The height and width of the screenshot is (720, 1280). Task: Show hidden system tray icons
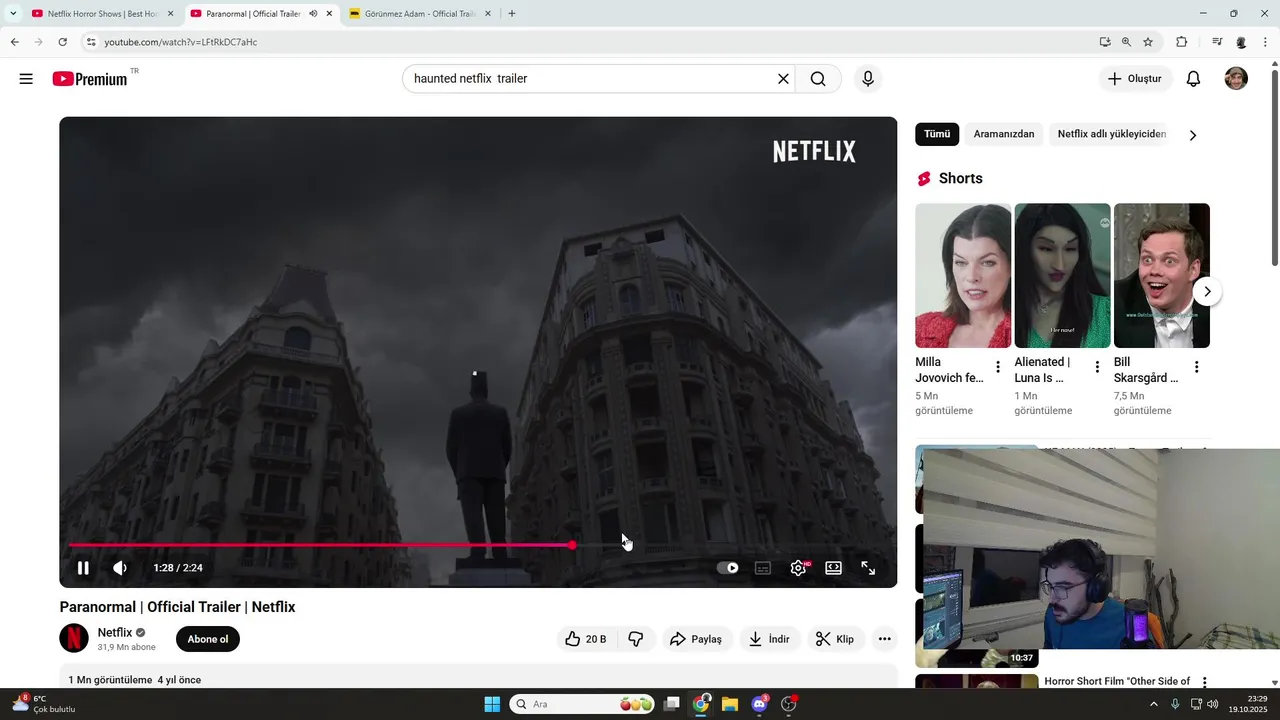pos(1154,704)
